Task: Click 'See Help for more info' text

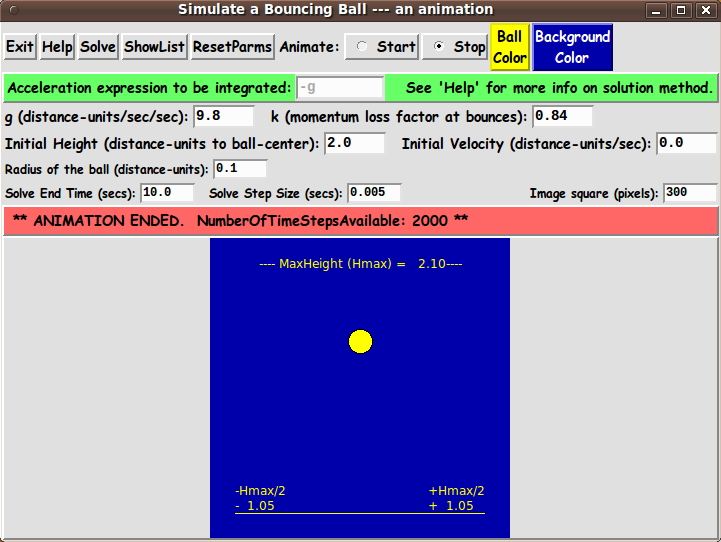Action: click(x=559, y=87)
